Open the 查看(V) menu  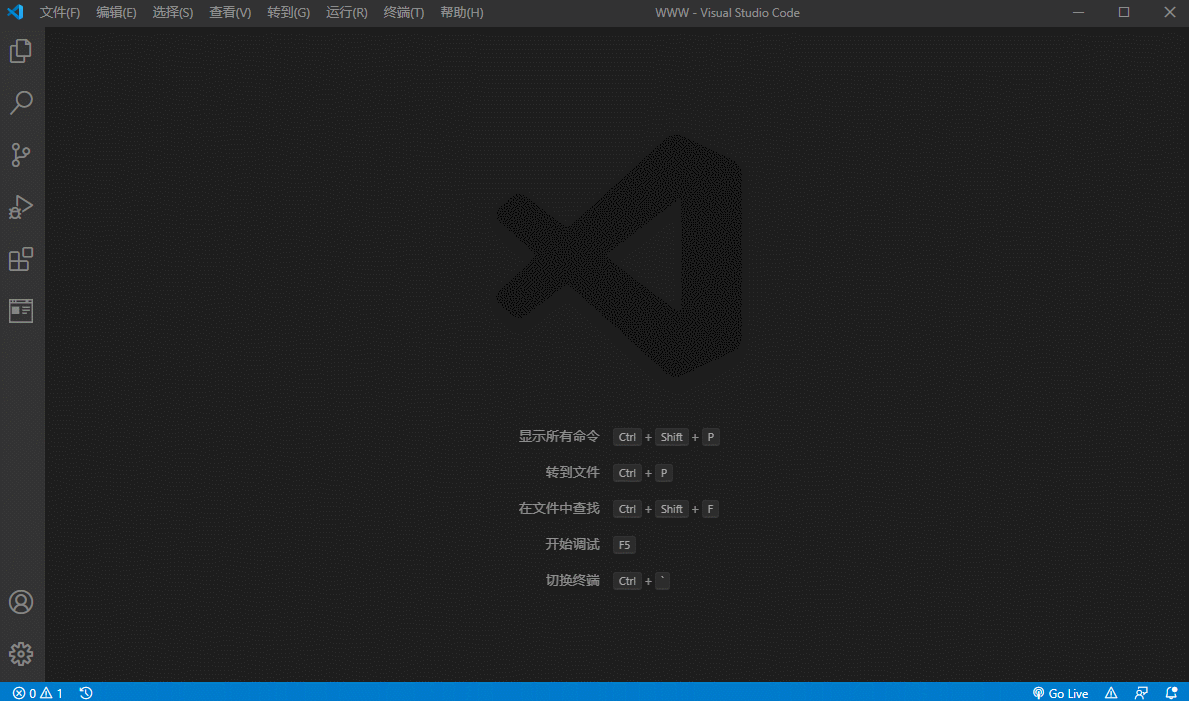pyautogui.click(x=230, y=13)
